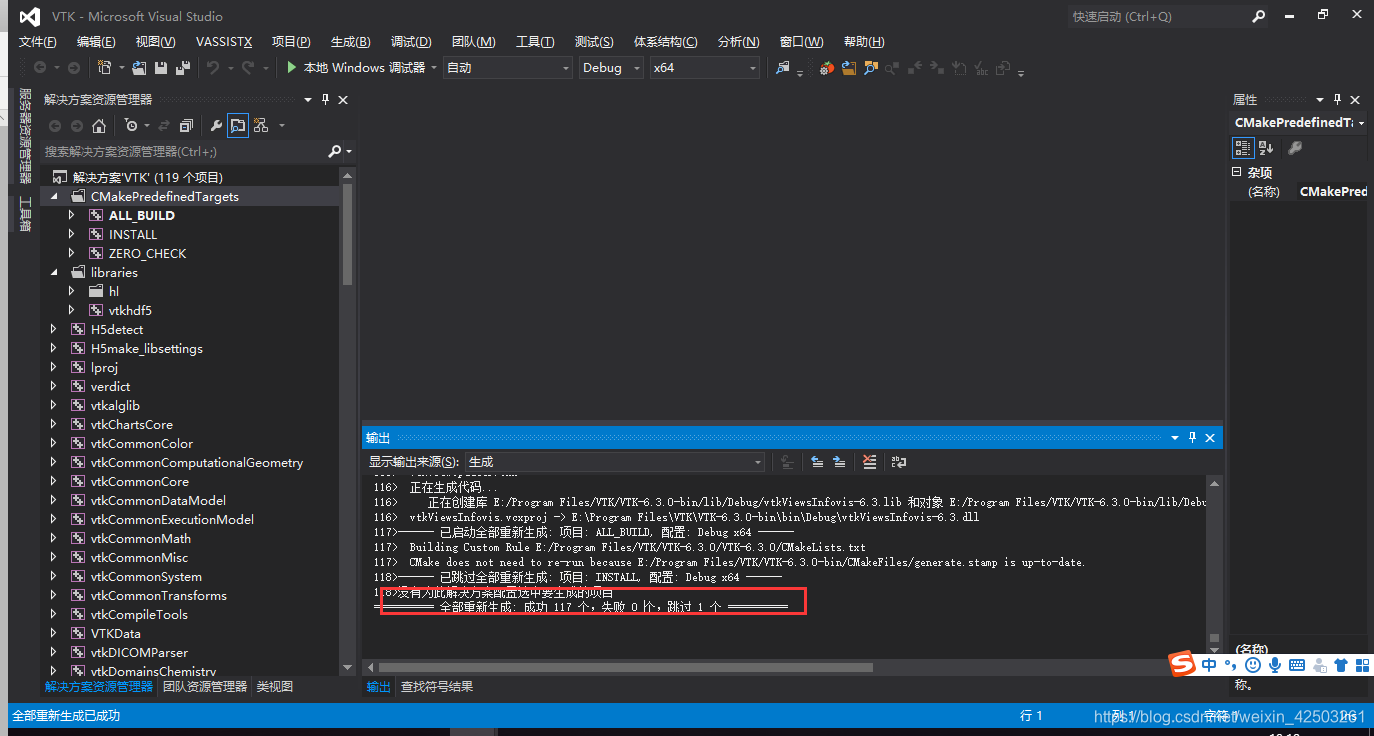
Task: Start debugging with the green play arrow
Action: click(291, 67)
